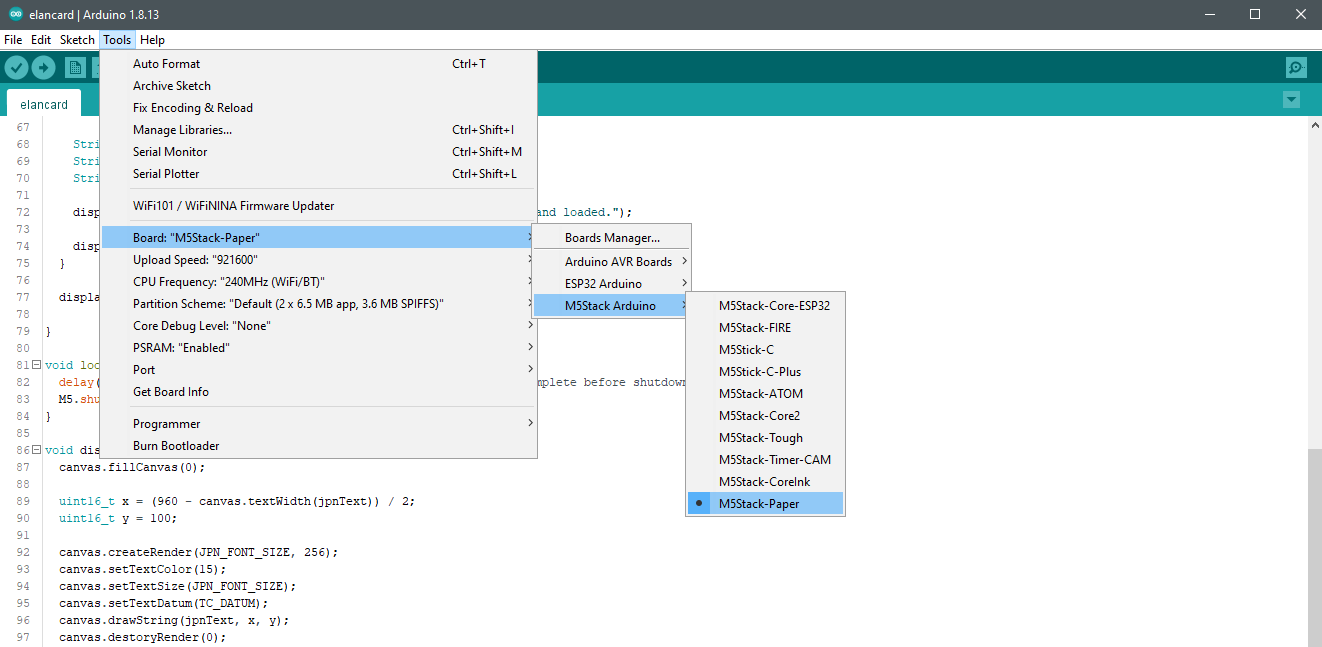
Task: Expand the Programmer submenu
Action: tap(318, 424)
